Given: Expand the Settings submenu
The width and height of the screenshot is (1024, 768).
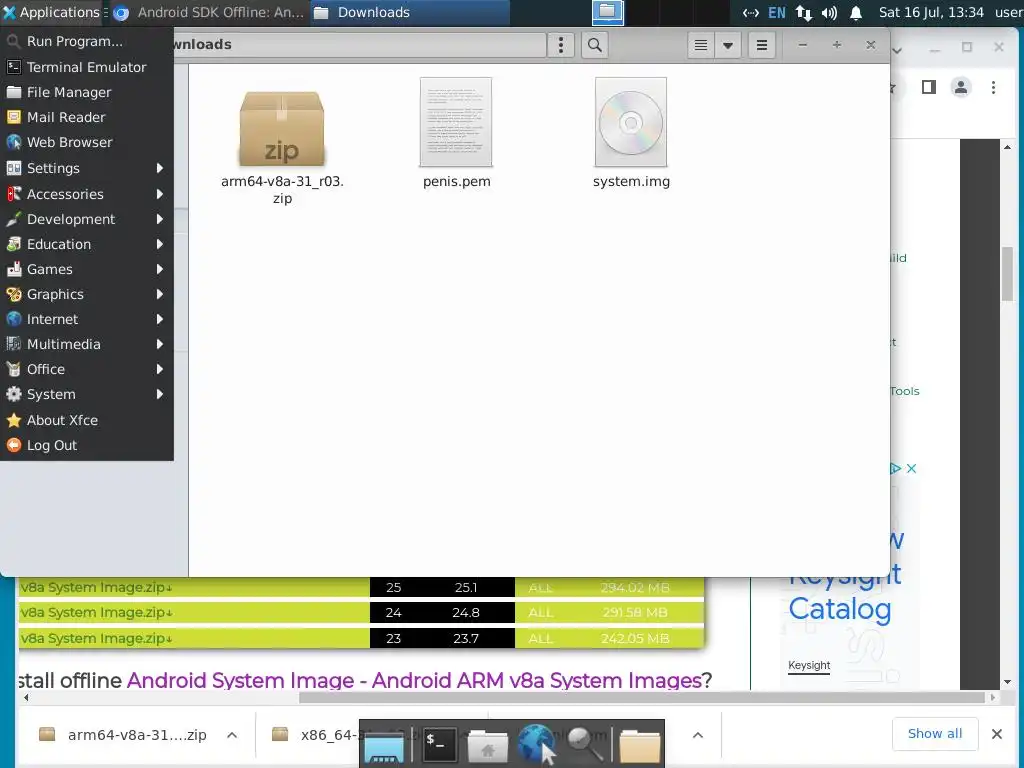Looking at the screenshot, I should click(87, 168).
